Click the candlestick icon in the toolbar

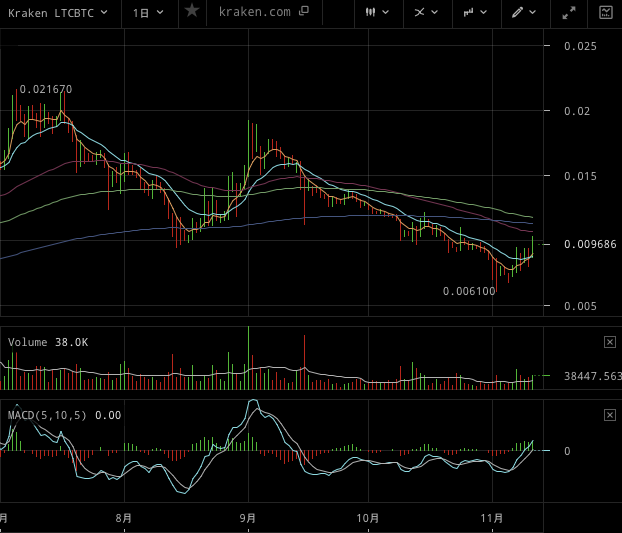371,12
